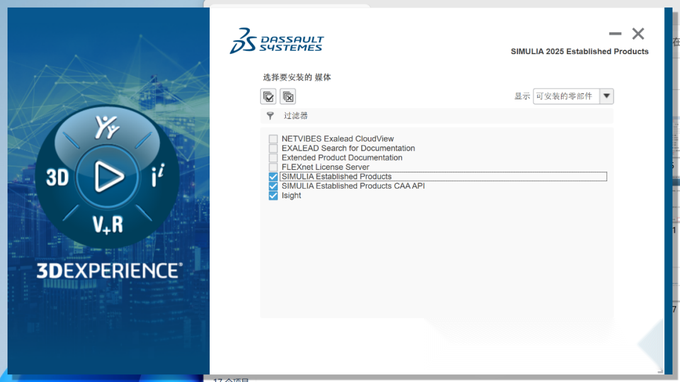Screen dimensions: 680x382
Task: Enable the NETVIBES Exalead CloudView checkbox
Action: [273, 139]
